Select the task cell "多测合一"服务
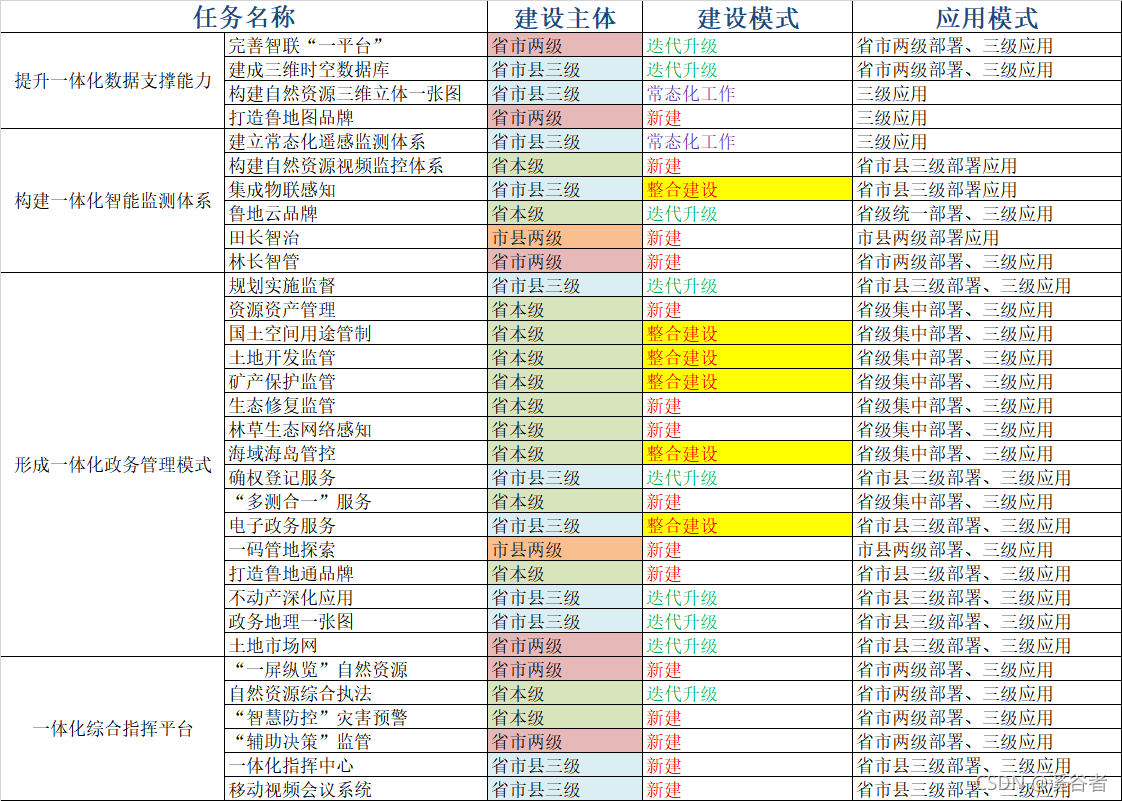 [x=356, y=501]
